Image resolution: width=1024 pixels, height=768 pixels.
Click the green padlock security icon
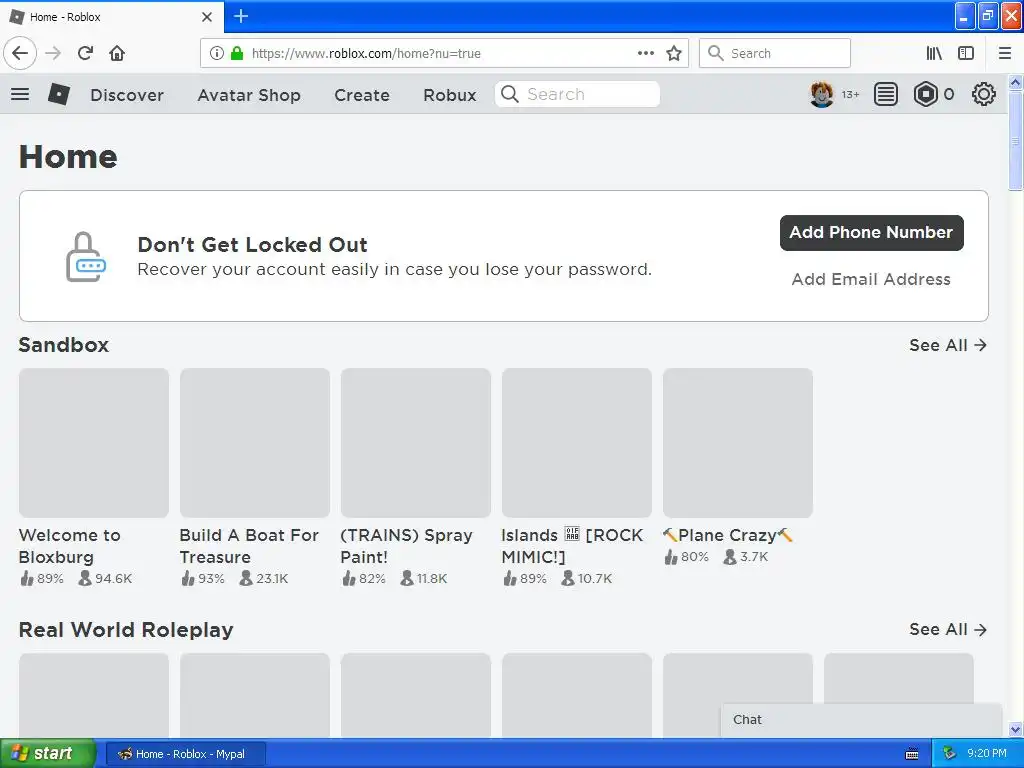point(237,54)
